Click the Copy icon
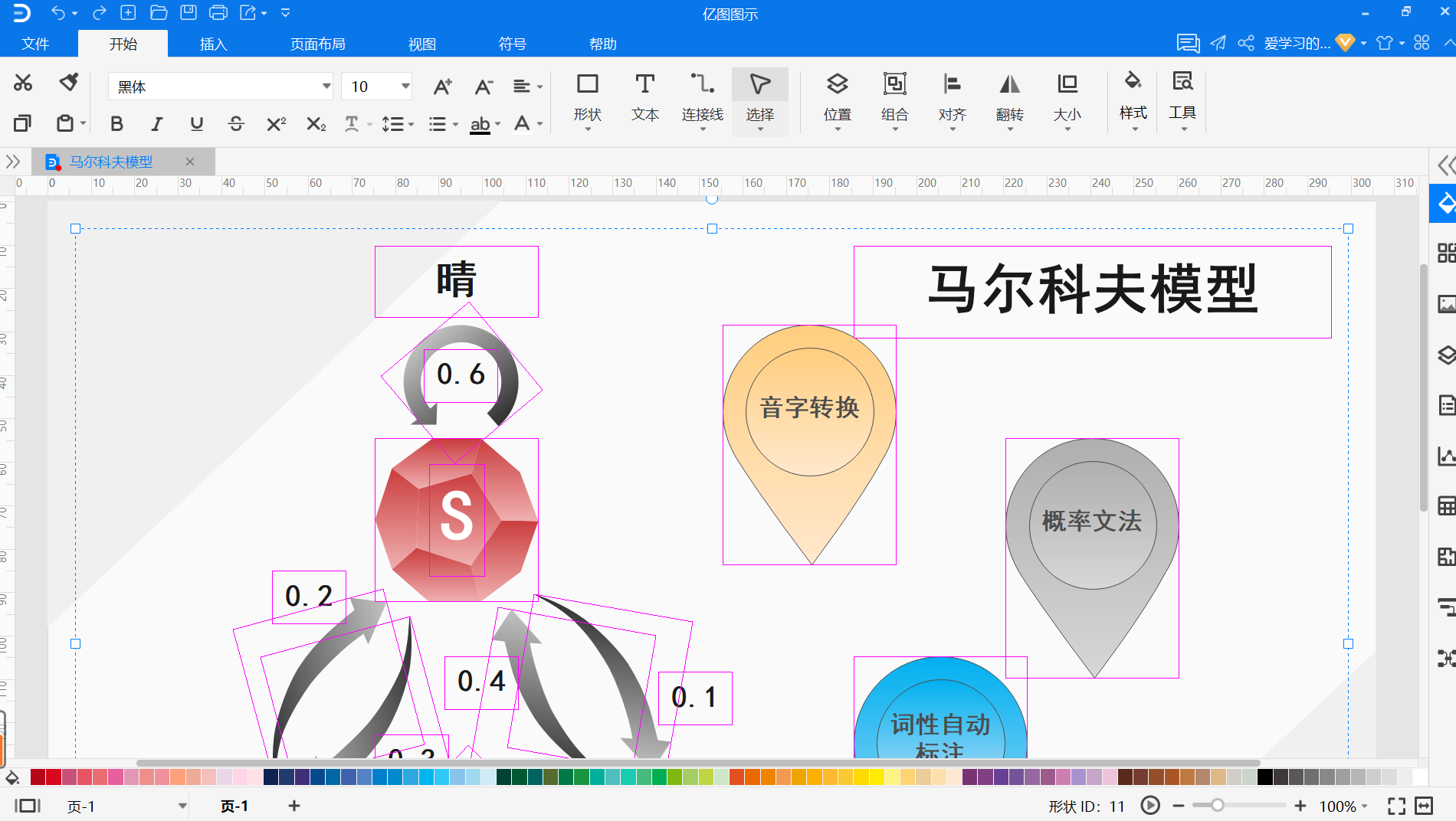Screen dimensions: 1456x821 point(23,123)
